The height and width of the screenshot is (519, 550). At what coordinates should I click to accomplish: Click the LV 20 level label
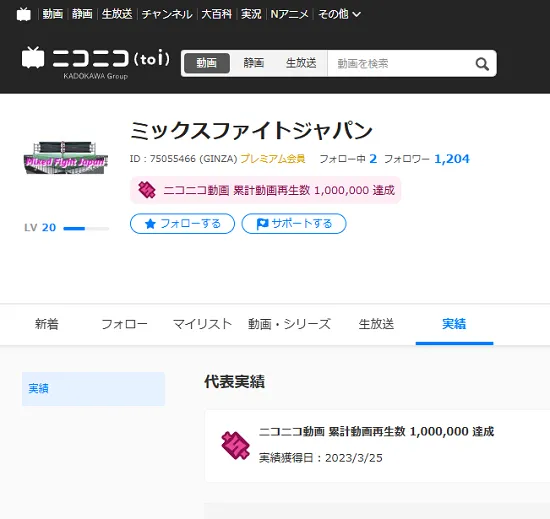(40, 228)
